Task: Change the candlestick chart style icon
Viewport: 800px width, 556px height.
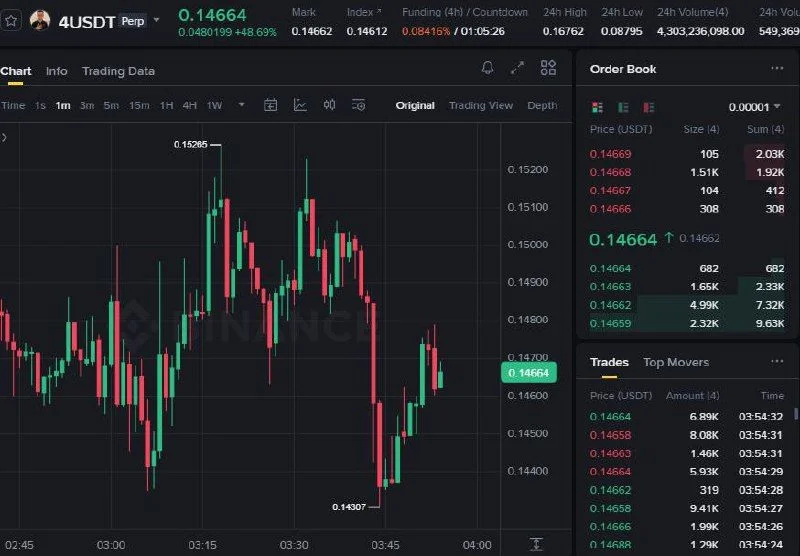Action: coord(330,105)
